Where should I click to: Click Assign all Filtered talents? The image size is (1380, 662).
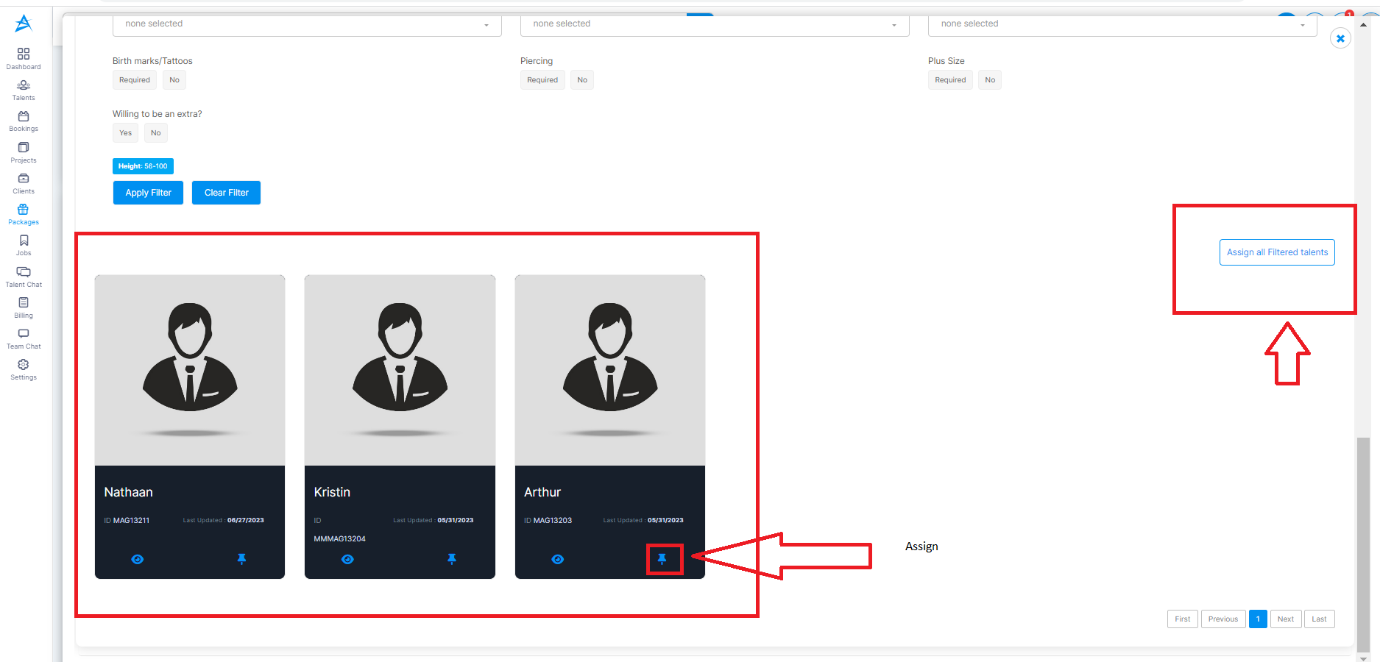pyautogui.click(x=1277, y=252)
